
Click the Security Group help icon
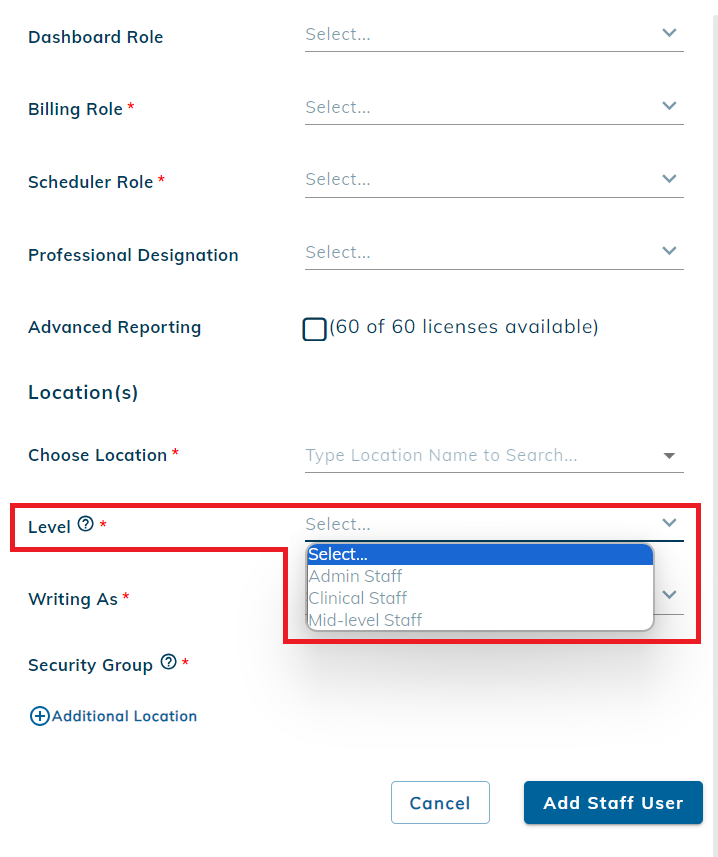(169, 662)
